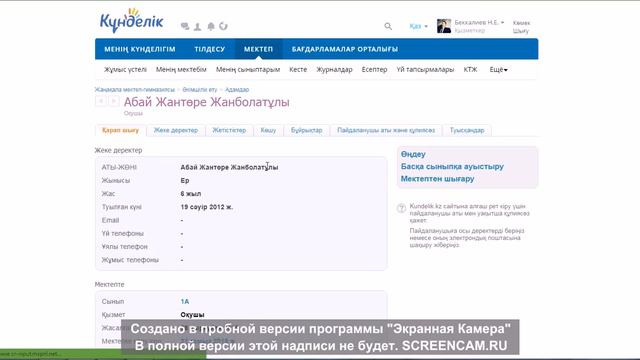This screenshot has height=360, width=640.
Task: Open МЕНІҢ КҮНДЕЛІГІМ main menu
Action: pyautogui.click(x=140, y=49)
